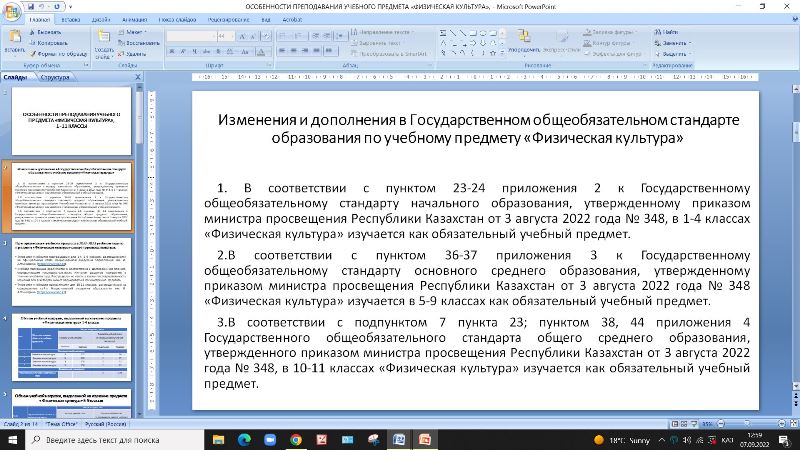Switch to Insert (Вставка) ribbon tab

70,20
